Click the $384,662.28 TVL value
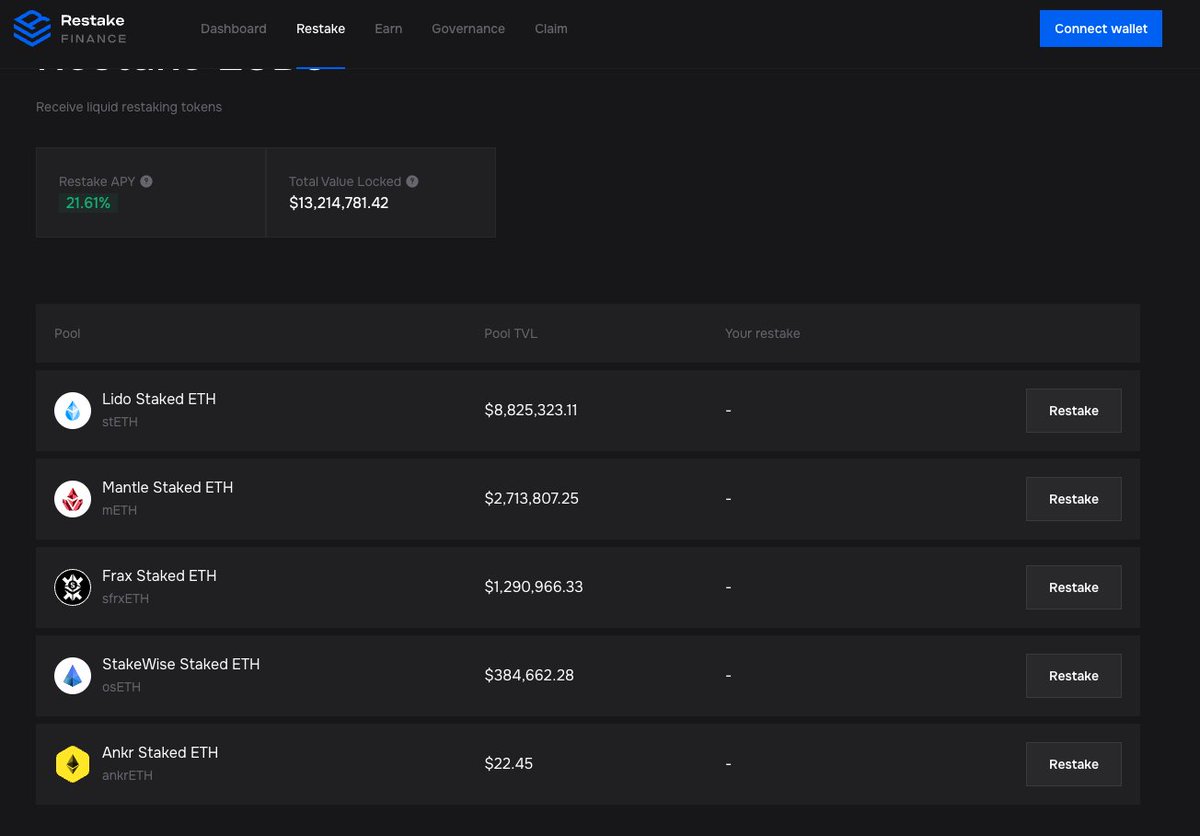Image resolution: width=1200 pixels, height=836 pixels. click(529, 675)
